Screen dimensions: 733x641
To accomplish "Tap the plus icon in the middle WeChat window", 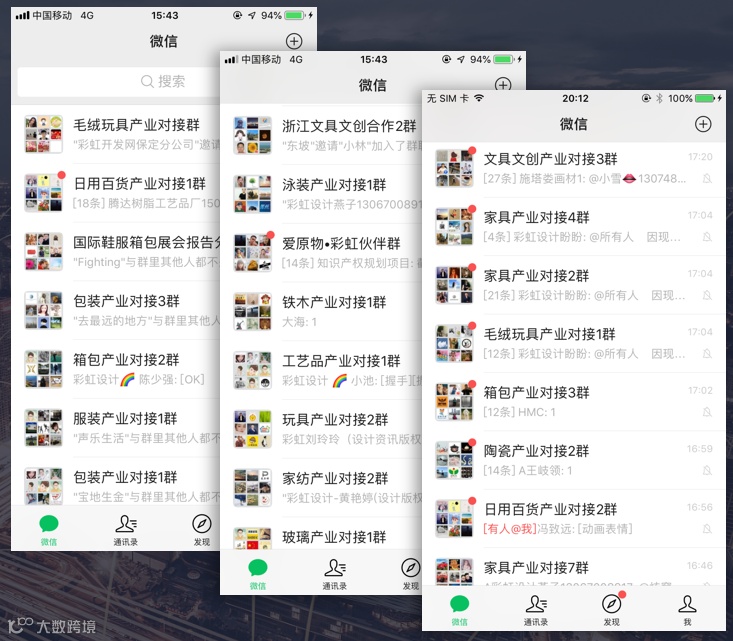I will [x=503, y=85].
